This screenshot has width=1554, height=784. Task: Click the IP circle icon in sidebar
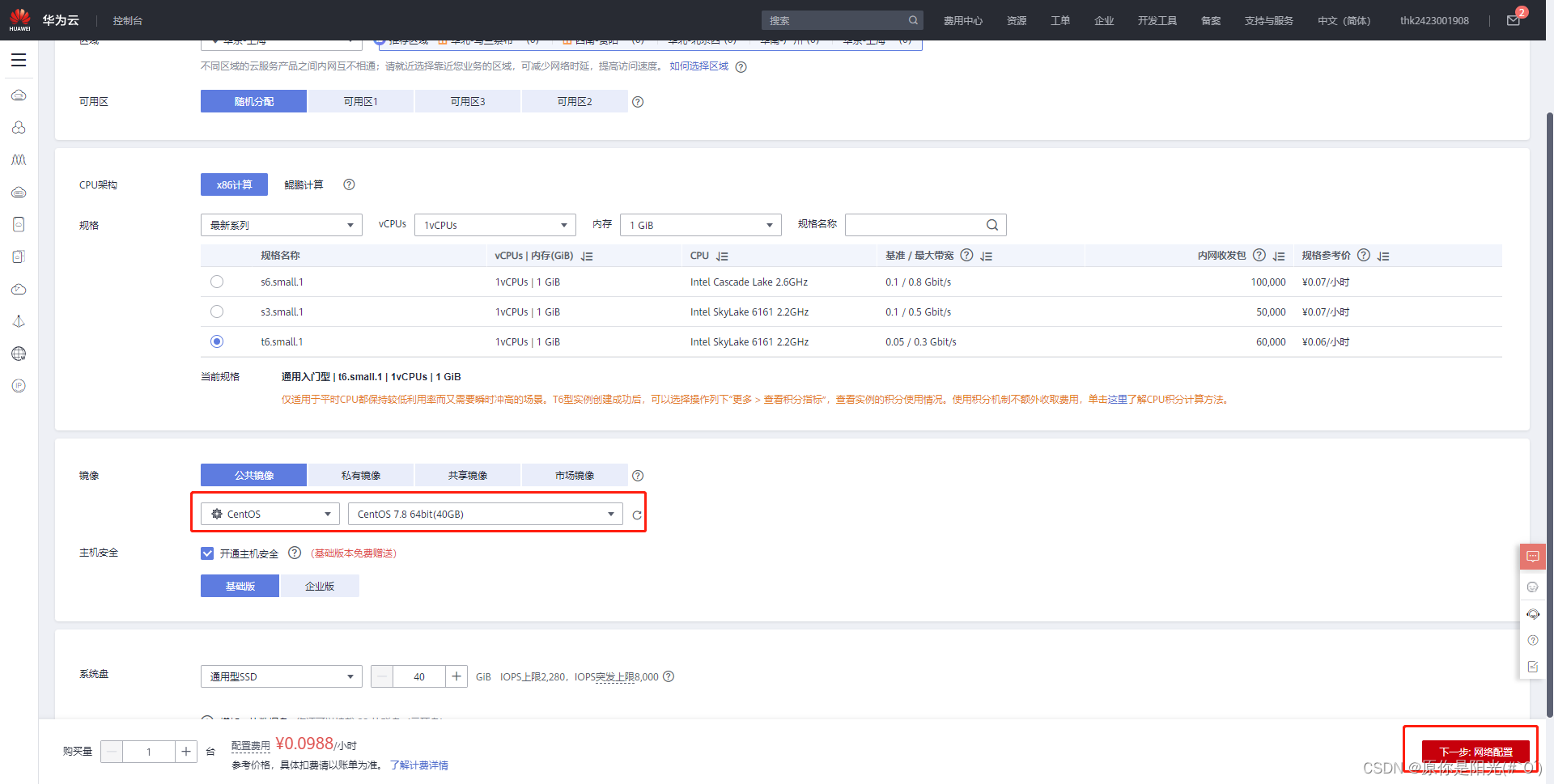tap(19, 386)
